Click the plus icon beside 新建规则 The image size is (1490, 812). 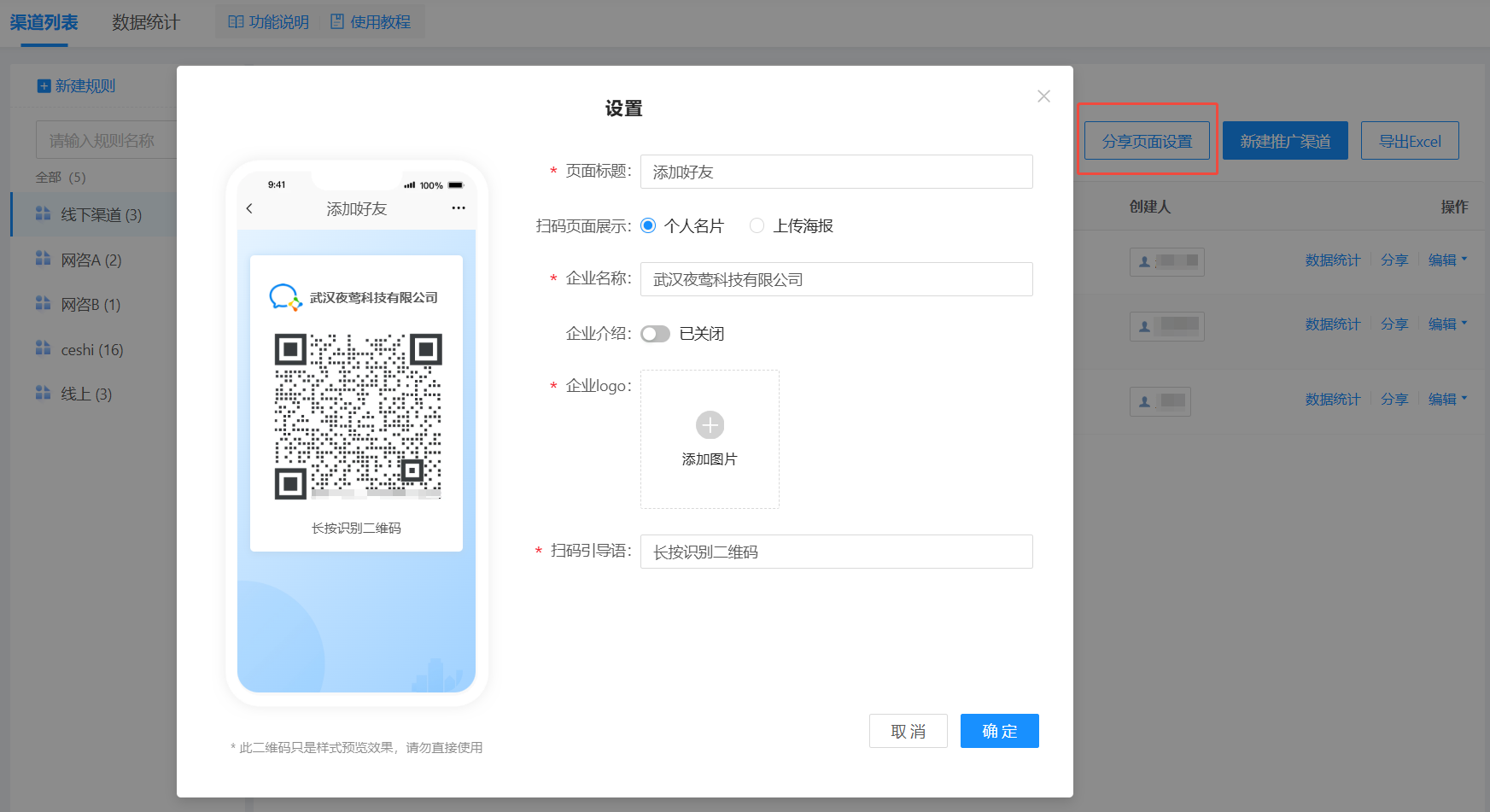point(44,86)
